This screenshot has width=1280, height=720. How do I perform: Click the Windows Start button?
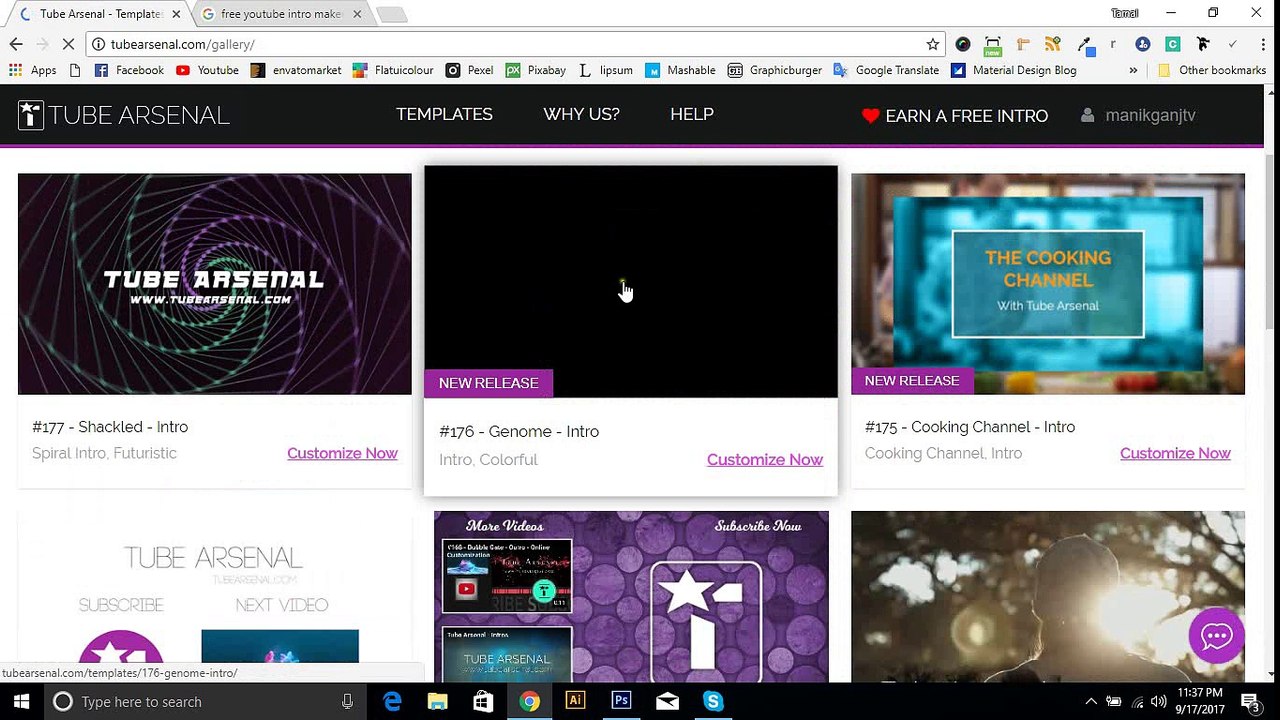tap(21, 701)
